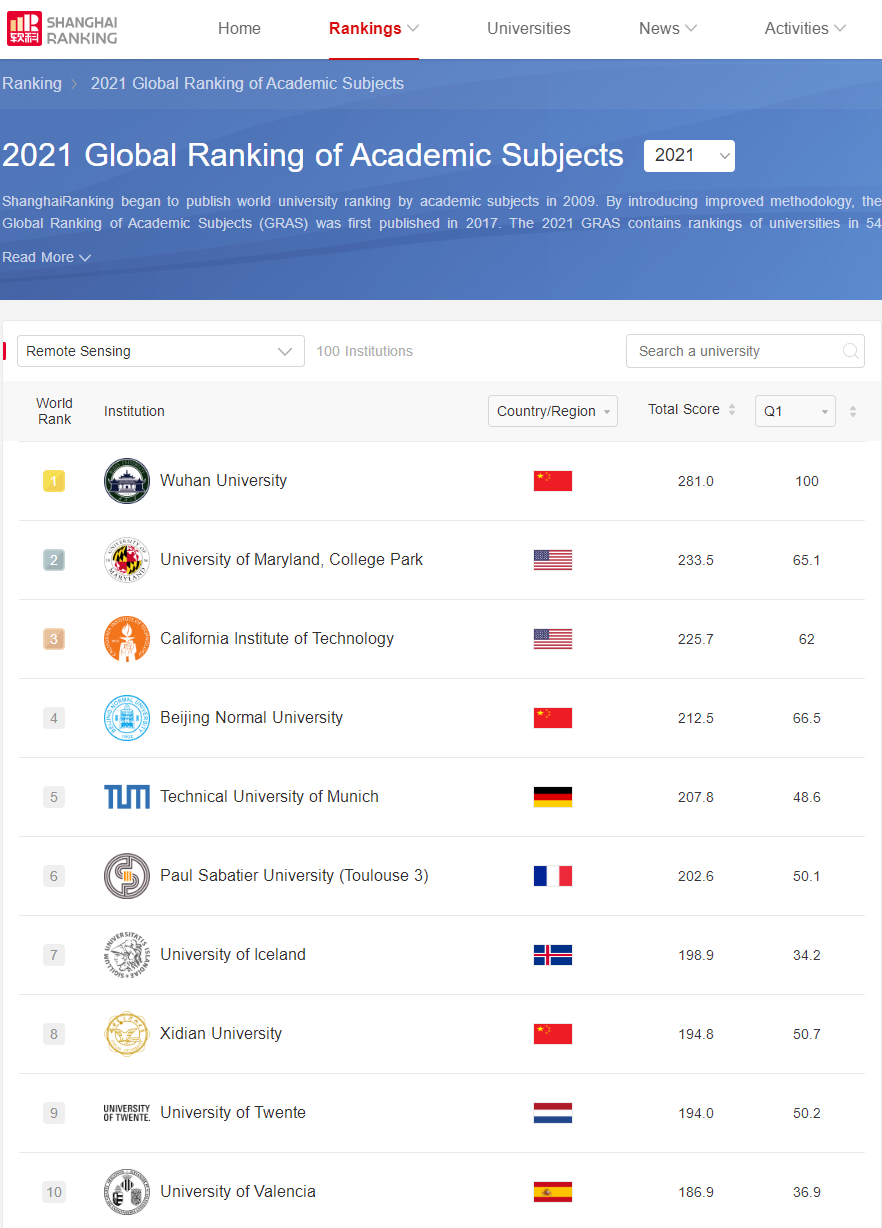Open the Country/Region filter dropdown
The image size is (882, 1228).
point(553,411)
